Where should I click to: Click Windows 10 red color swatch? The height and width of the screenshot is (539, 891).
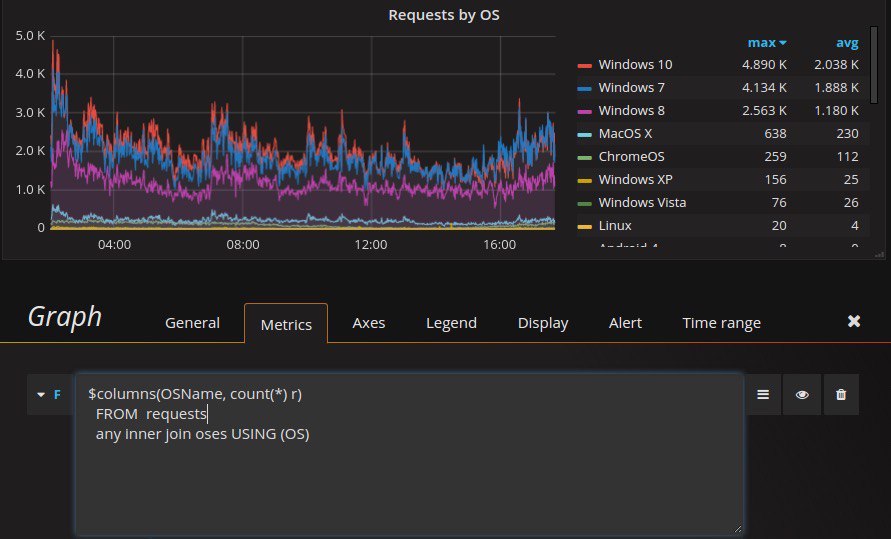point(584,66)
